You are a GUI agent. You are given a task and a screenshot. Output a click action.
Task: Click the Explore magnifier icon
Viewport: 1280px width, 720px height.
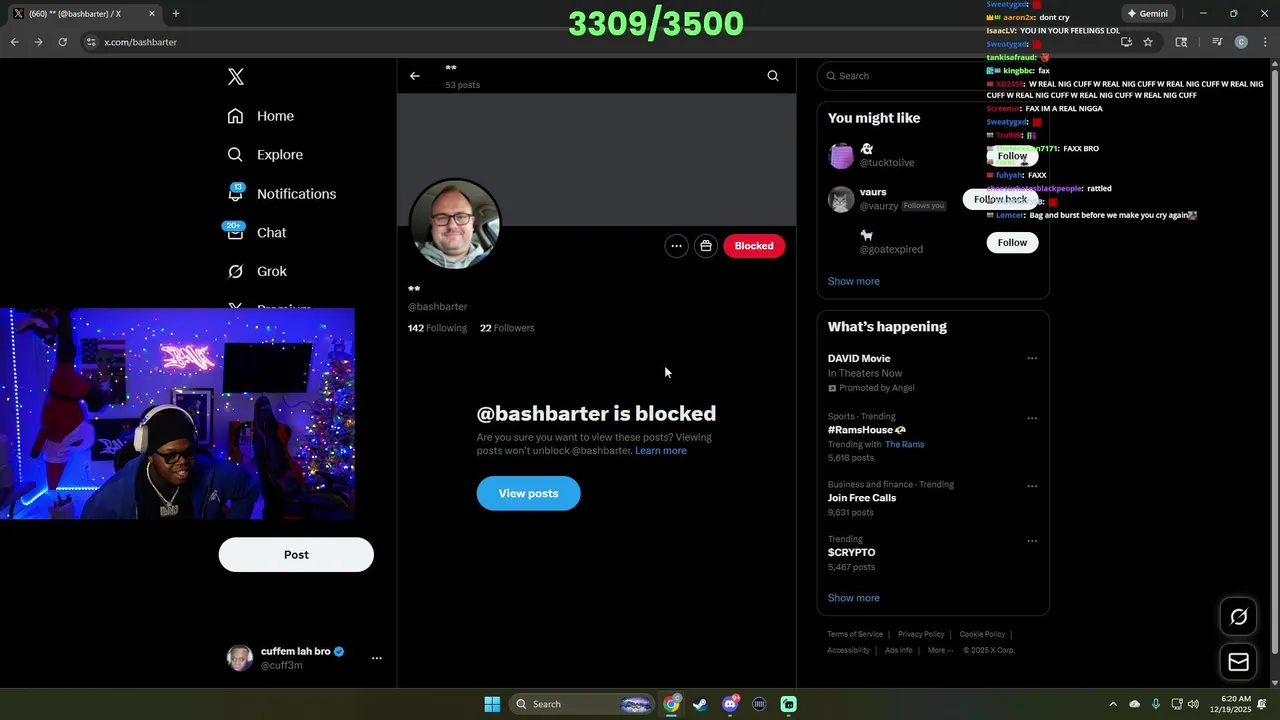235,155
